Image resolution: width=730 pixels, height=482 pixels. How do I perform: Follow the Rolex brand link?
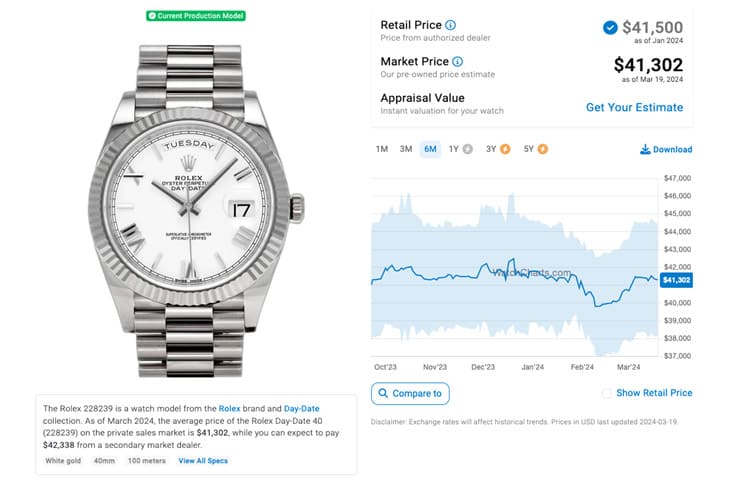click(x=230, y=408)
